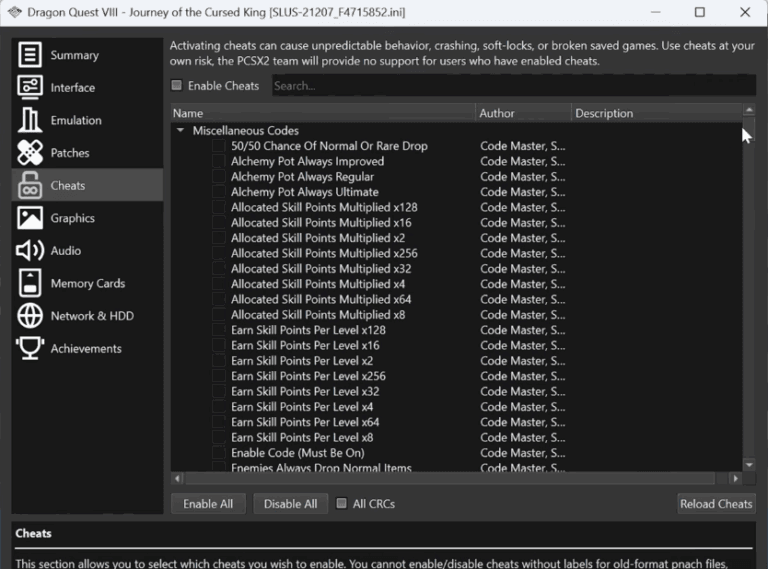
Task: Check Alchemy Pot Always Ultimate box
Action: tap(219, 192)
